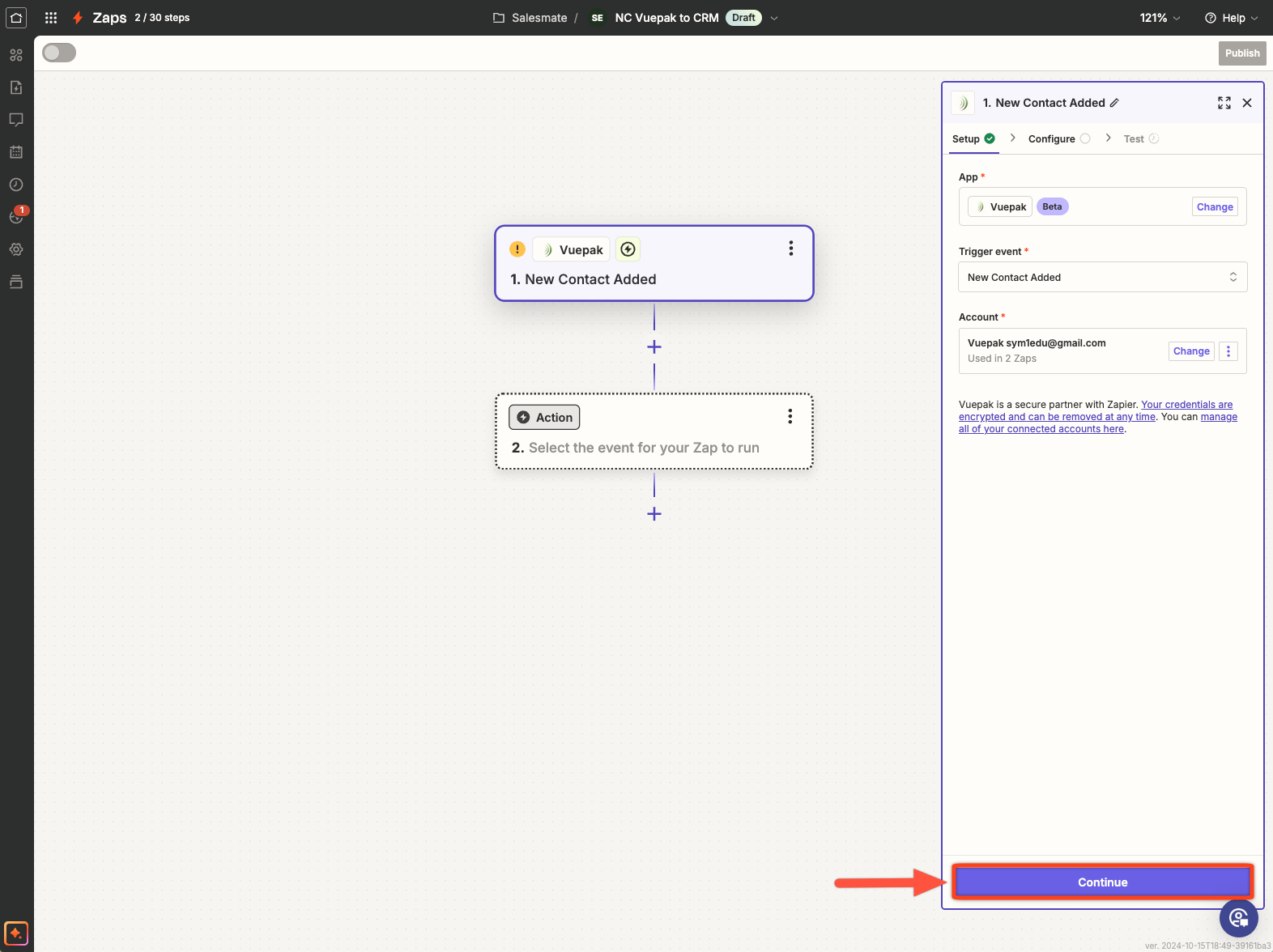The image size is (1273, 952).
Task: Expand the step panel to fullscreen
Action: (1224, 103)
